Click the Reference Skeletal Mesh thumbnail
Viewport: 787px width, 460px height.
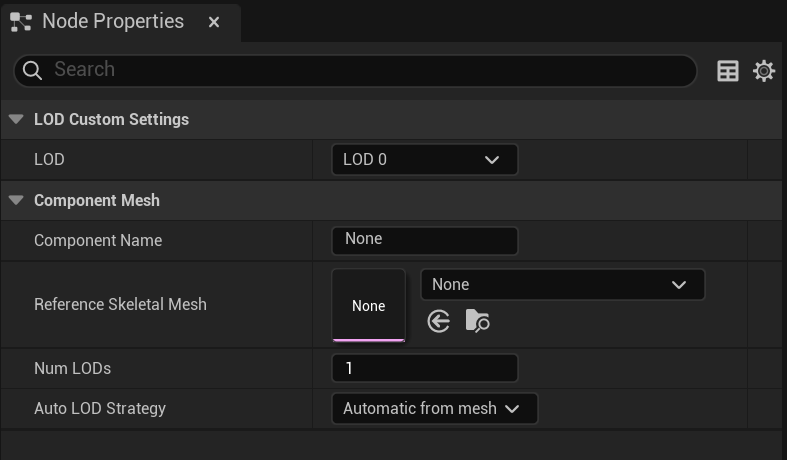pos(368,305)
